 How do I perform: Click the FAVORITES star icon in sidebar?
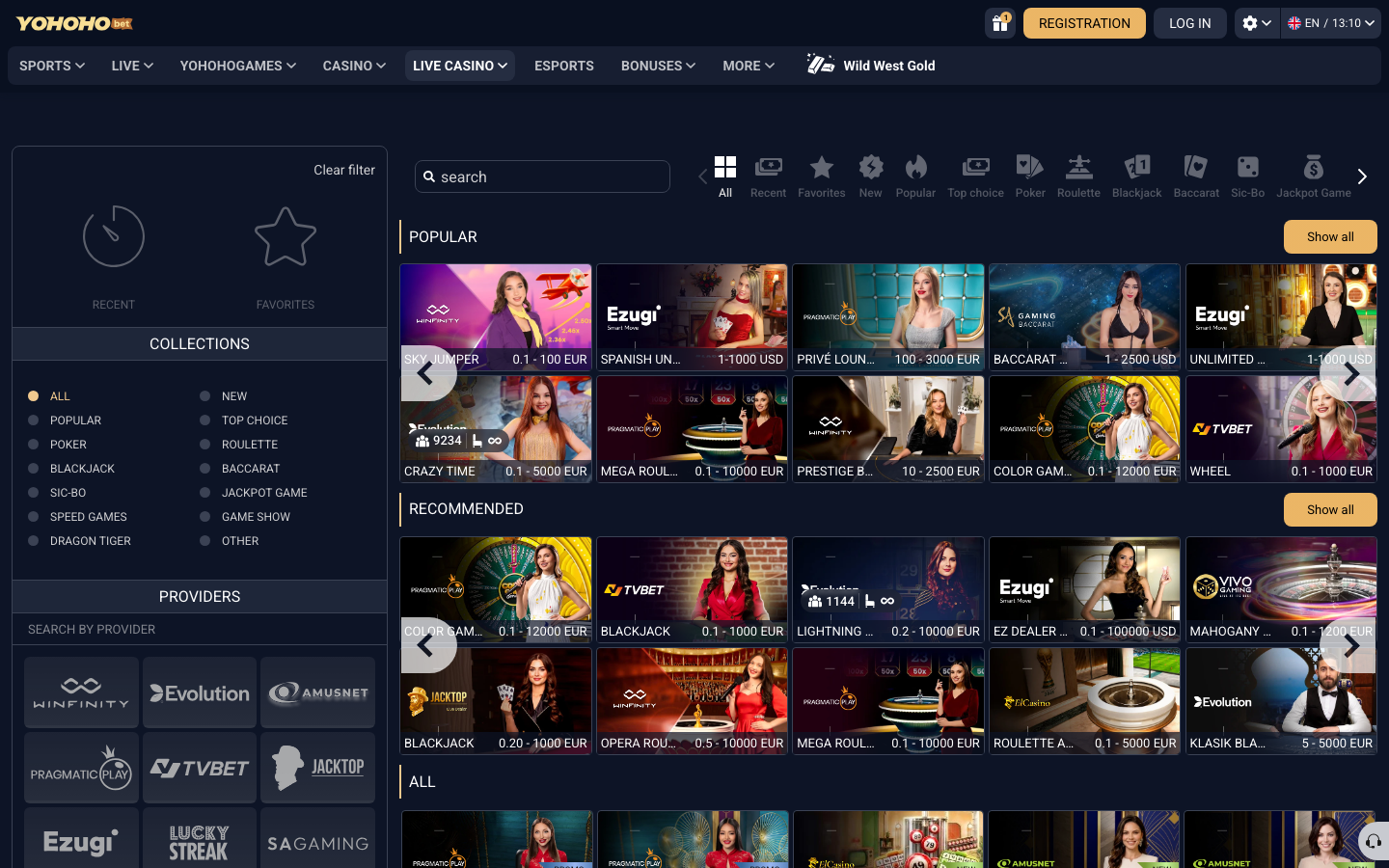[x=286, y=236]
